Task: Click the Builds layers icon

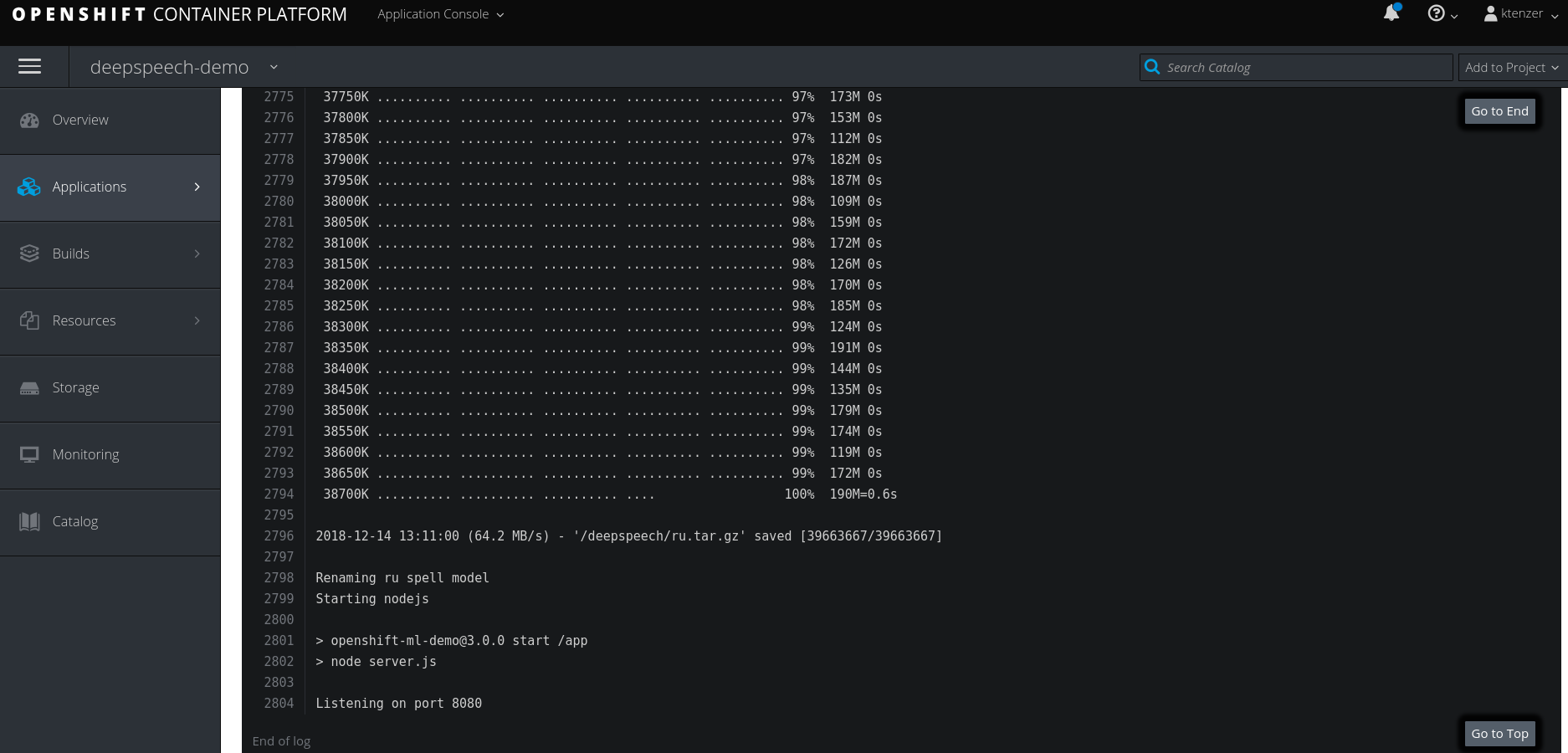Action: click(29, 254)
